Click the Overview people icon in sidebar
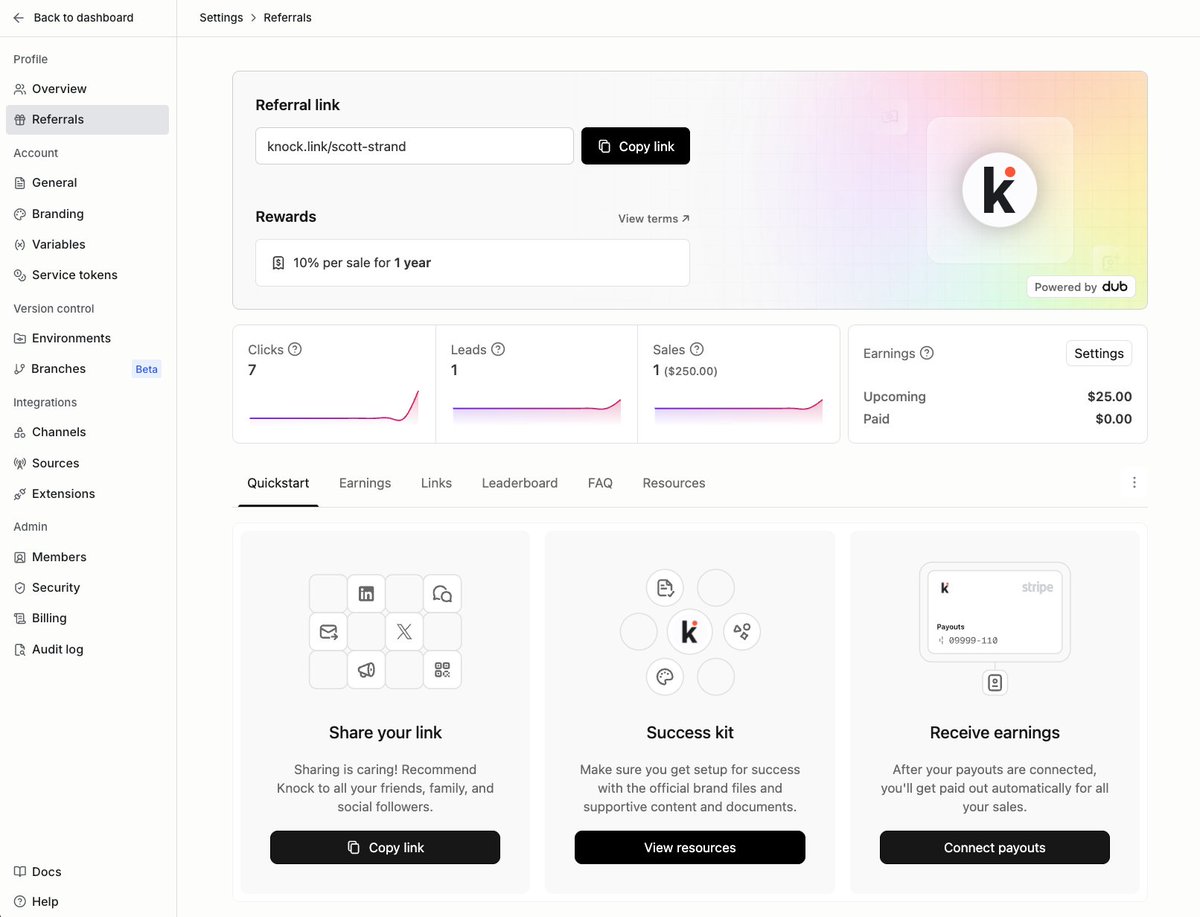 (x=20, y=89)
